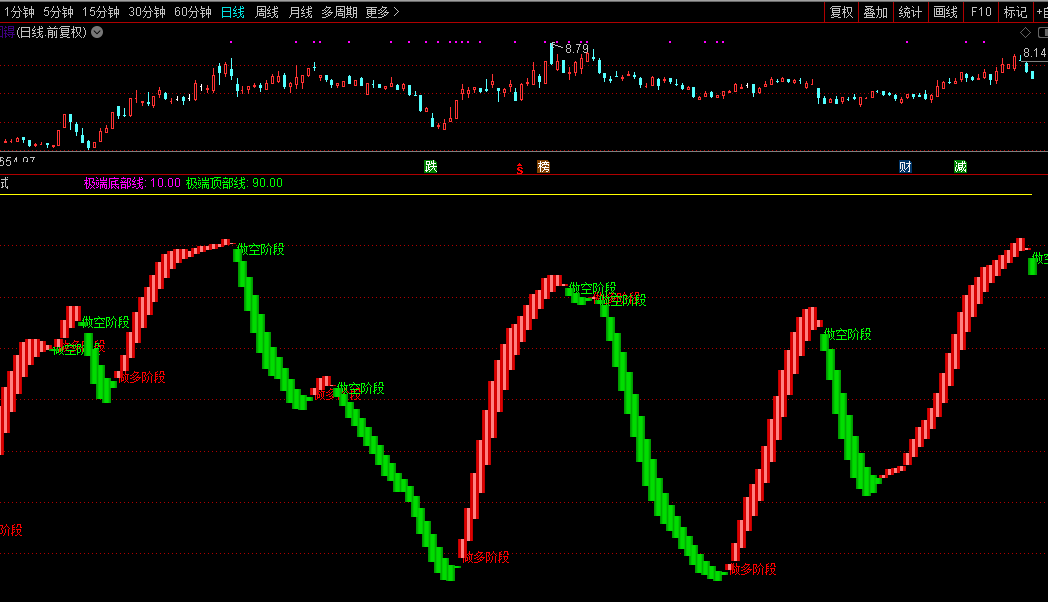
Task: Click the red S signal marker
Action: pyautogui.click(x=519, y=168)
